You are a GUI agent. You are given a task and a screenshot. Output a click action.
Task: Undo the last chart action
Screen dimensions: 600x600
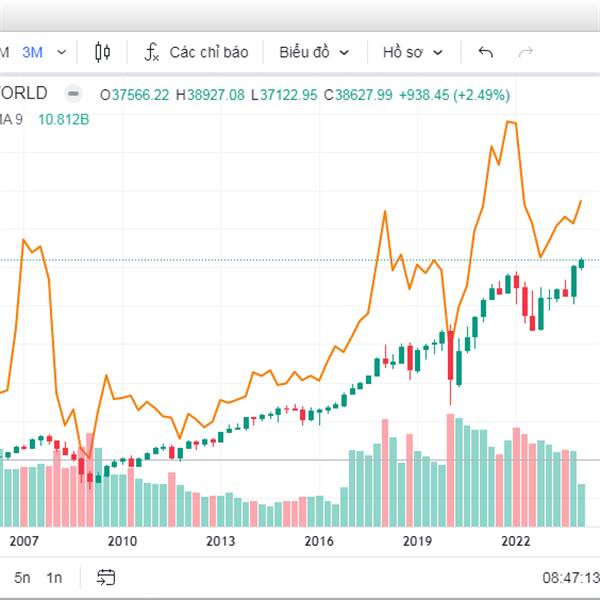point(486,52)
